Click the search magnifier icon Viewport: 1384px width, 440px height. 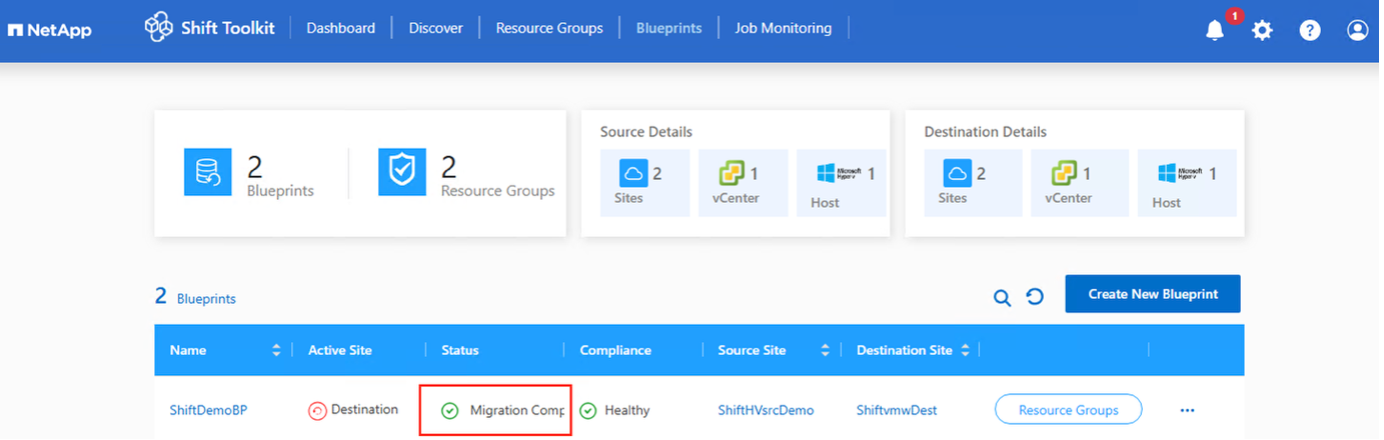(x=1001, y=297)
